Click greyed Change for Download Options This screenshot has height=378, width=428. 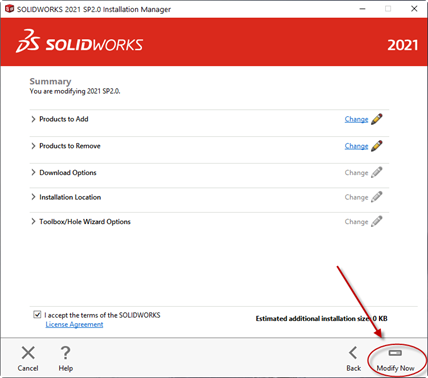coord(356,173)
